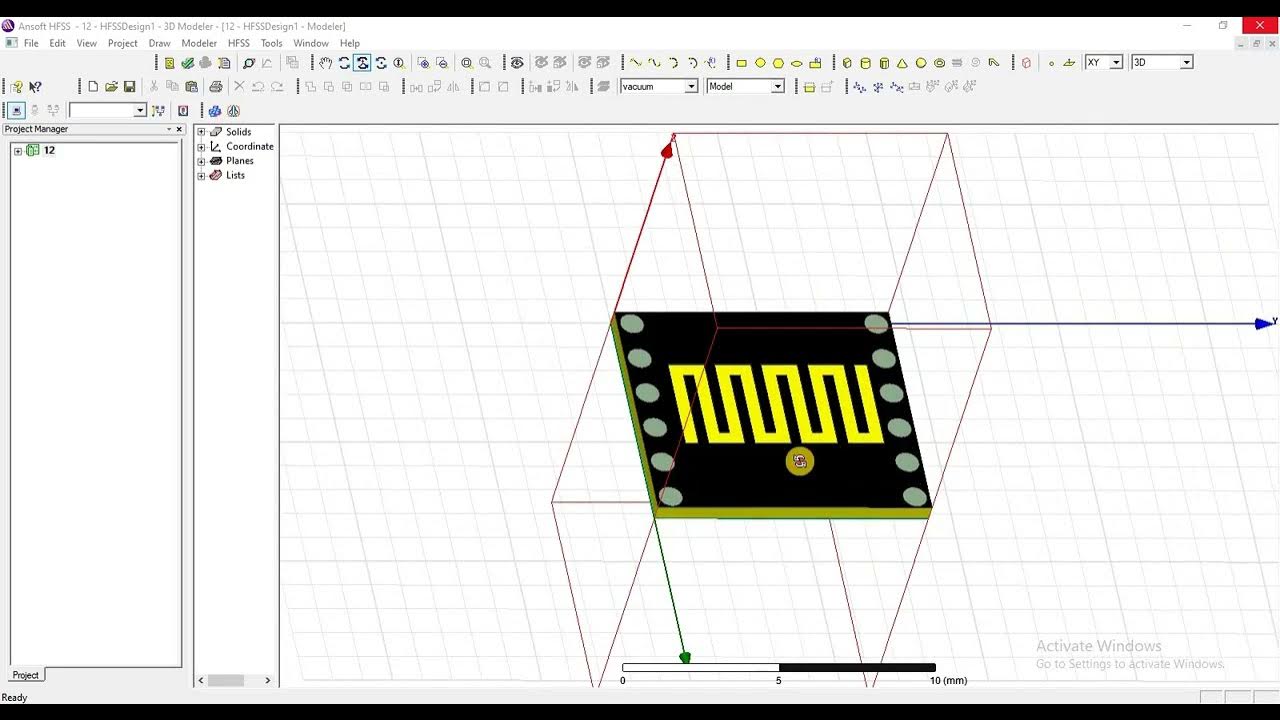The image size is (1280, 720).
Task: Open the Modeler menu
Action: (x=199, y=43)
